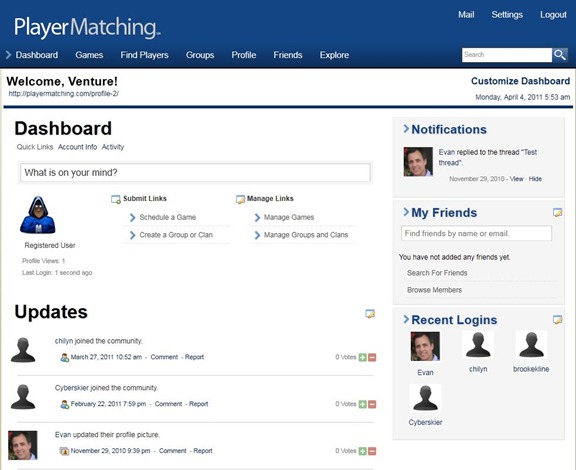The height and width of the screenshot is (470, 576).
Task: Vote down Evan profile picture update
Action: [x=372, y=451]
